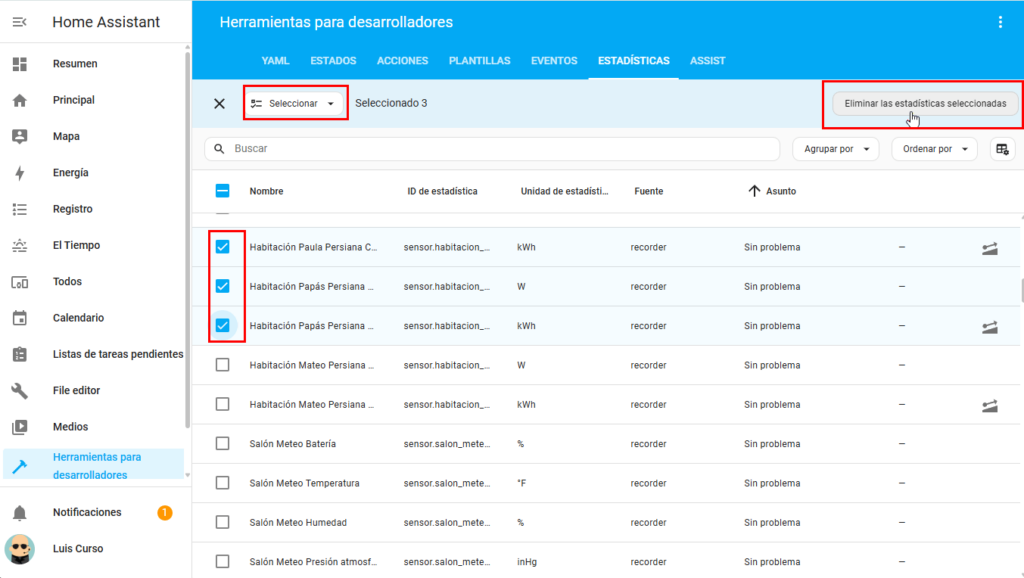Image resolution: width=1024 pixels, height=578 pixels.
Task: Click adjust sum icon for Habitación Paula row
Action: 989,248
